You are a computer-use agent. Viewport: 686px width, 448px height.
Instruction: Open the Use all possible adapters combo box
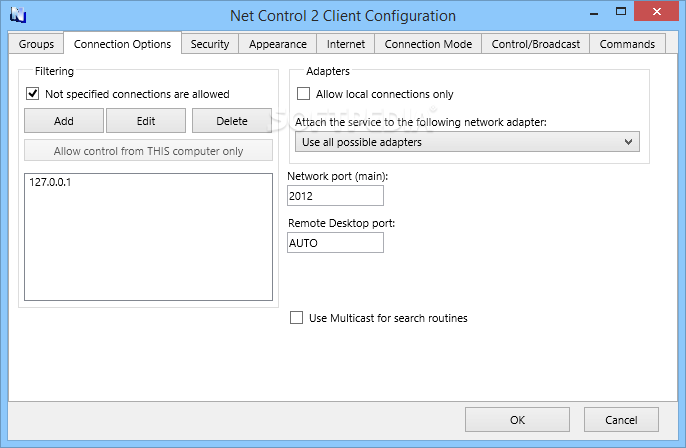[467, 142]
